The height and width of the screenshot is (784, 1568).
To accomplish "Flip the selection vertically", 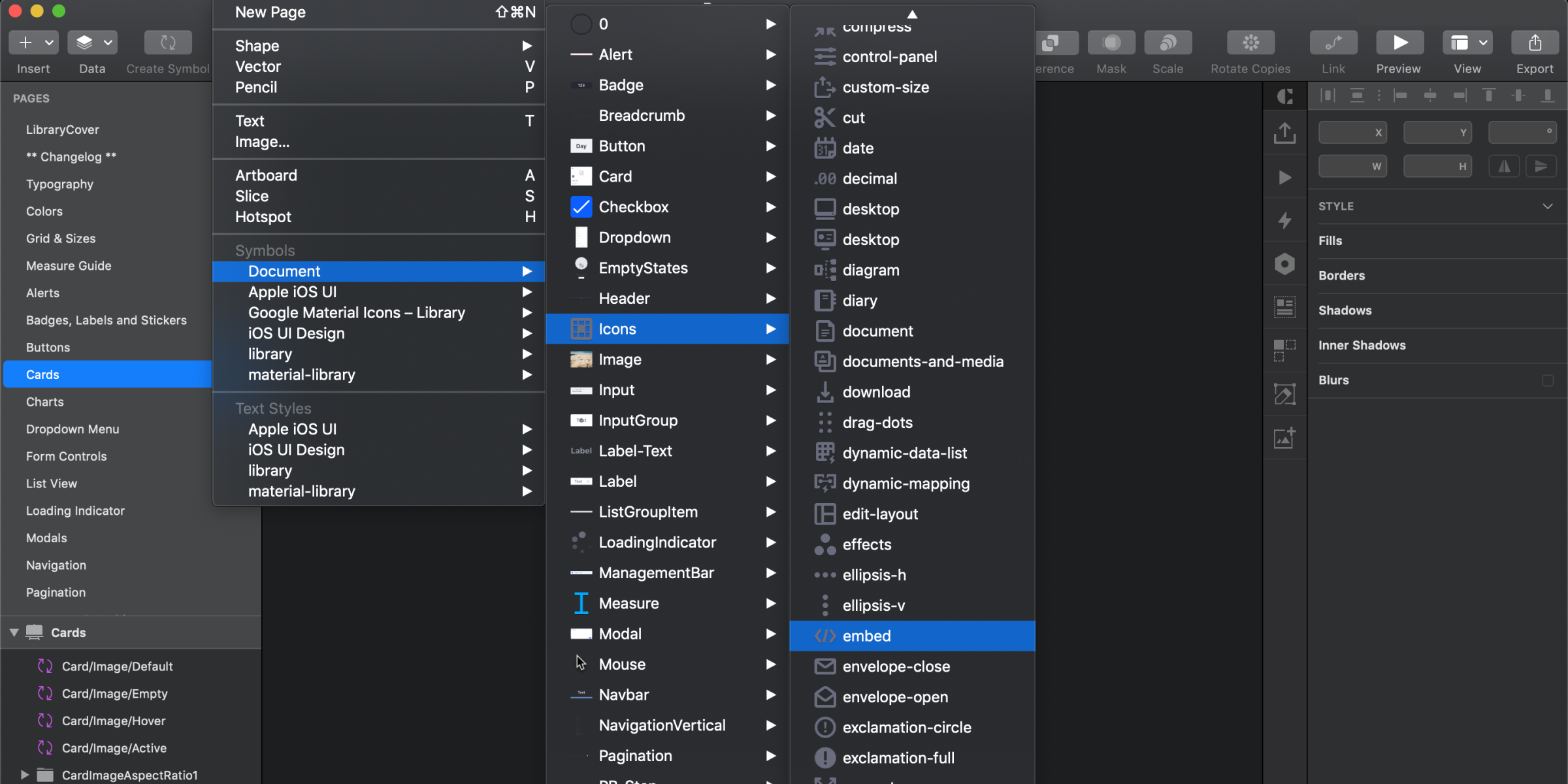I will (1541, 165).
